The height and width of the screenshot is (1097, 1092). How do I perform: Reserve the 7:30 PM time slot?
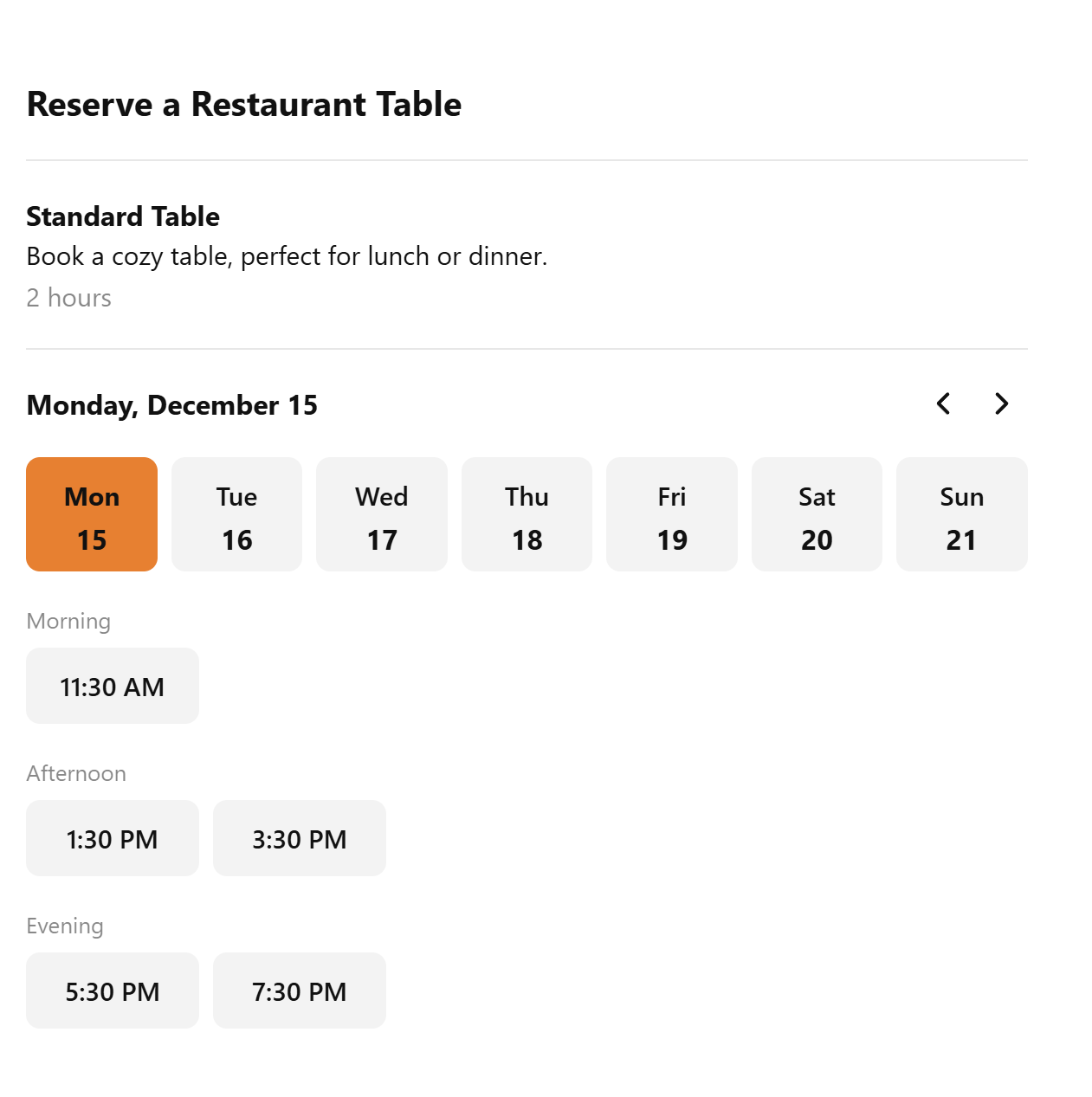pyautogui.click(x=300, y=991)
